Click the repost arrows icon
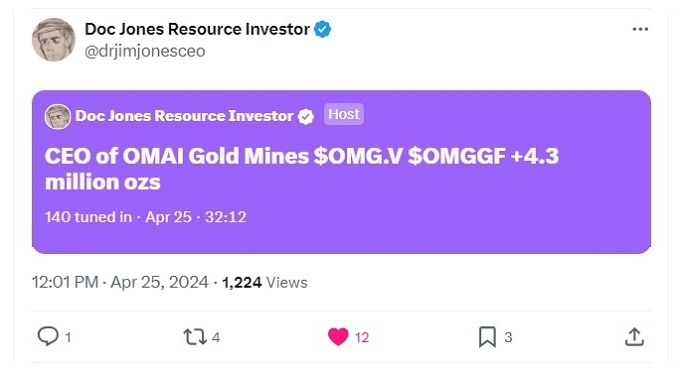The image size is (680, 373). (x=195, y=337)
